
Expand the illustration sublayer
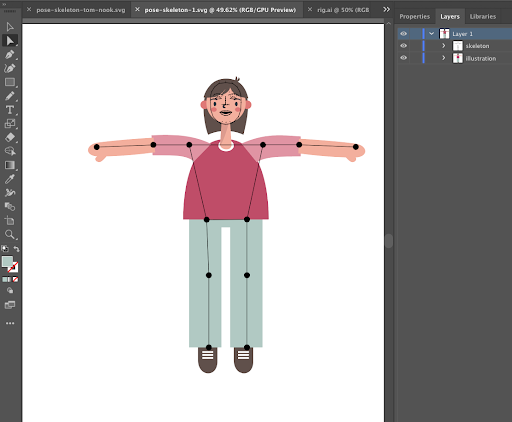click(x=444, y=58)
